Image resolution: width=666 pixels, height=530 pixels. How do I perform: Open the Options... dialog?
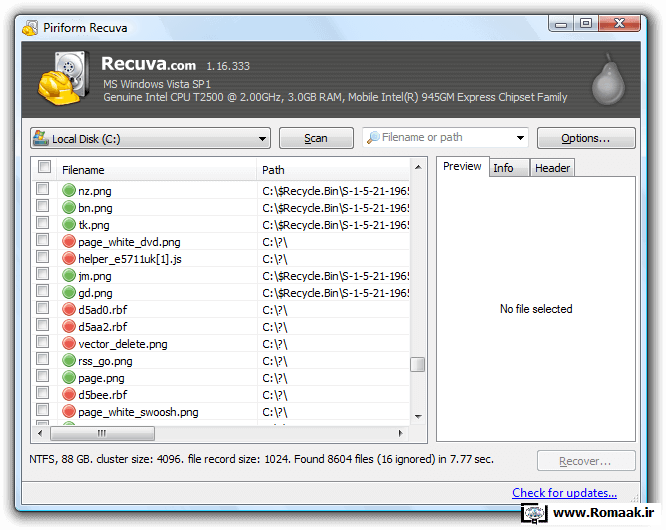coord(586,138)
